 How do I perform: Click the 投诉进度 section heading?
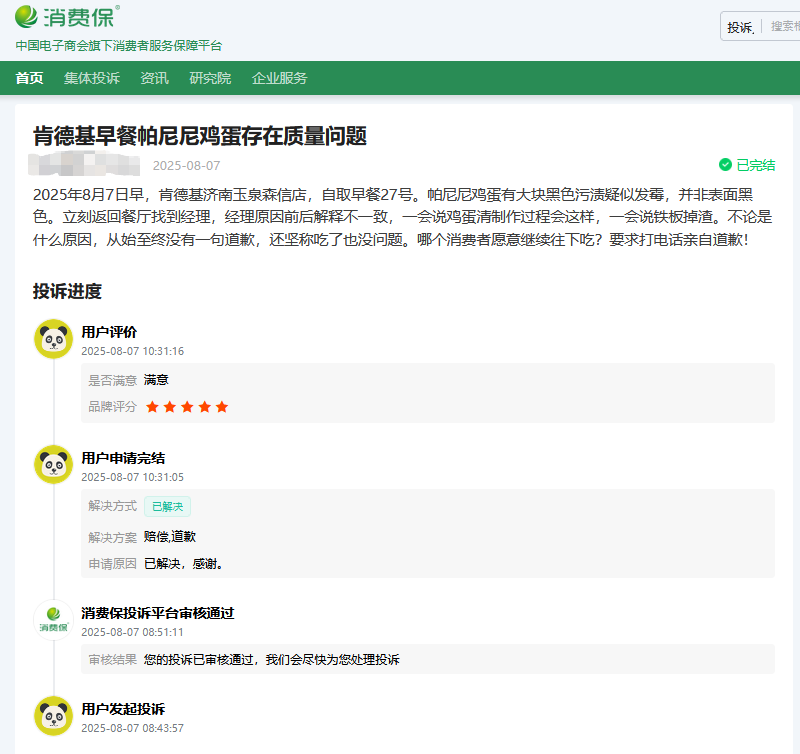tap(67, 291)
